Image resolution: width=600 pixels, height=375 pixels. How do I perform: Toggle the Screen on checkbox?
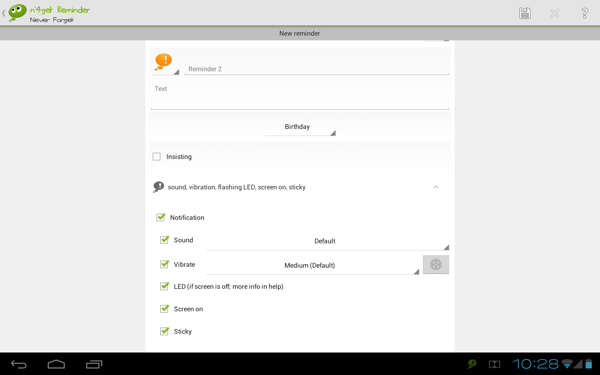click(x=164, y=309)
